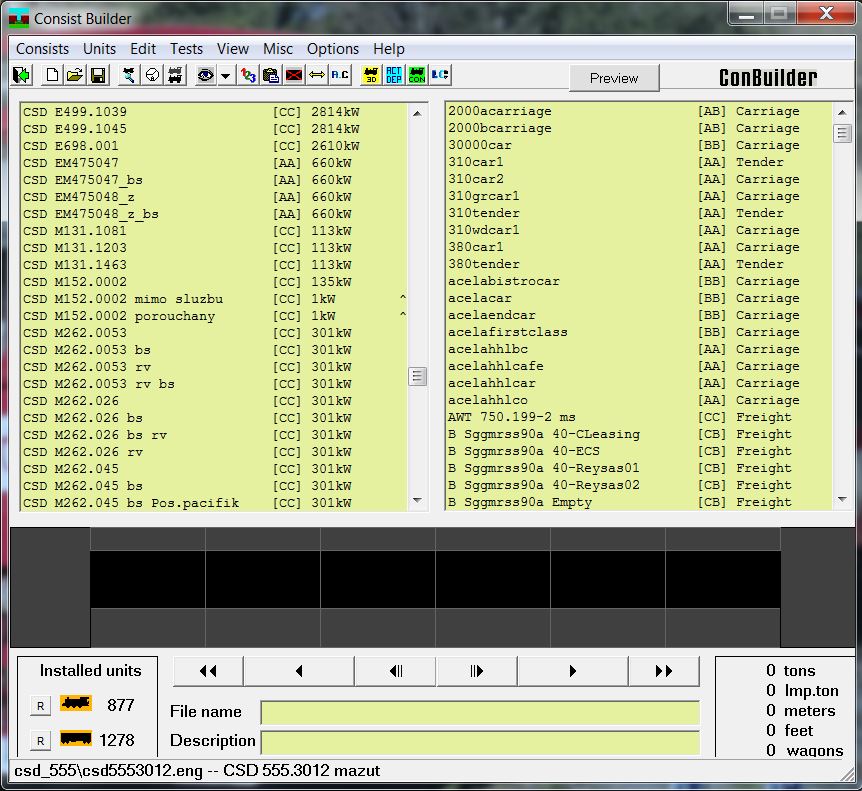Image resolution: width=862 pixels, height=791 pixels.
Task: Click the left engine list scrollbar thumb
Action: [417, 376]
